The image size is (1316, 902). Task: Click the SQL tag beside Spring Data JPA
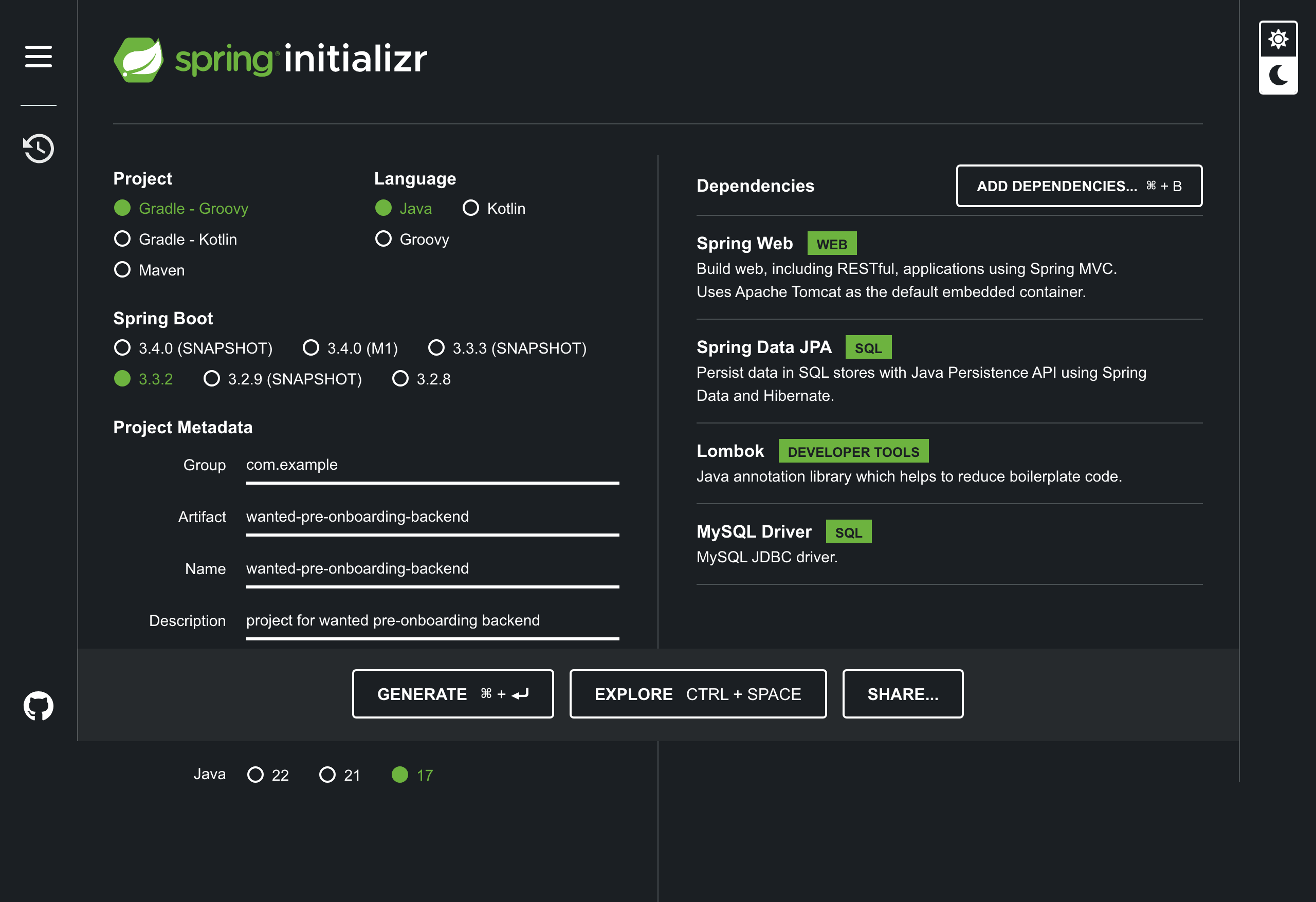(868, 347)
